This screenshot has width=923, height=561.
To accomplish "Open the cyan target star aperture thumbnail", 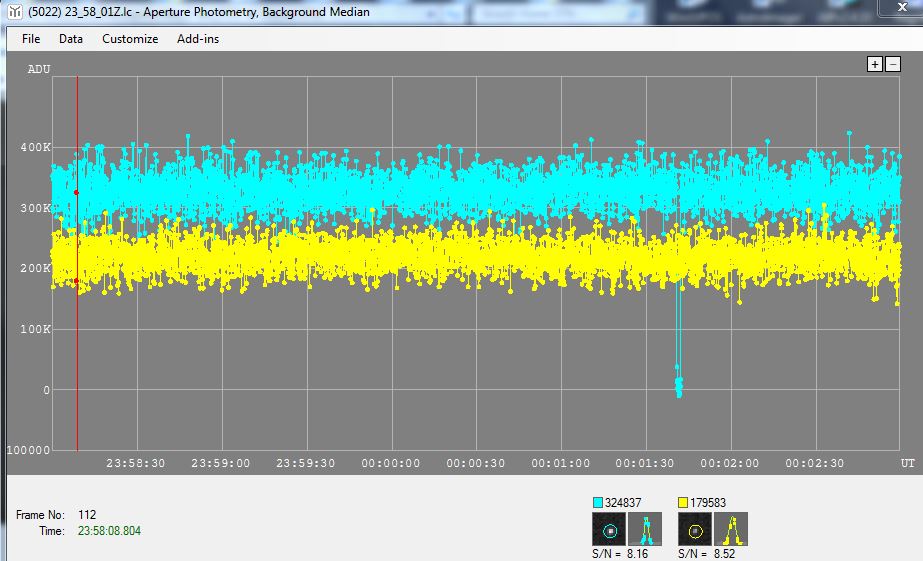I will coord(609,529).
